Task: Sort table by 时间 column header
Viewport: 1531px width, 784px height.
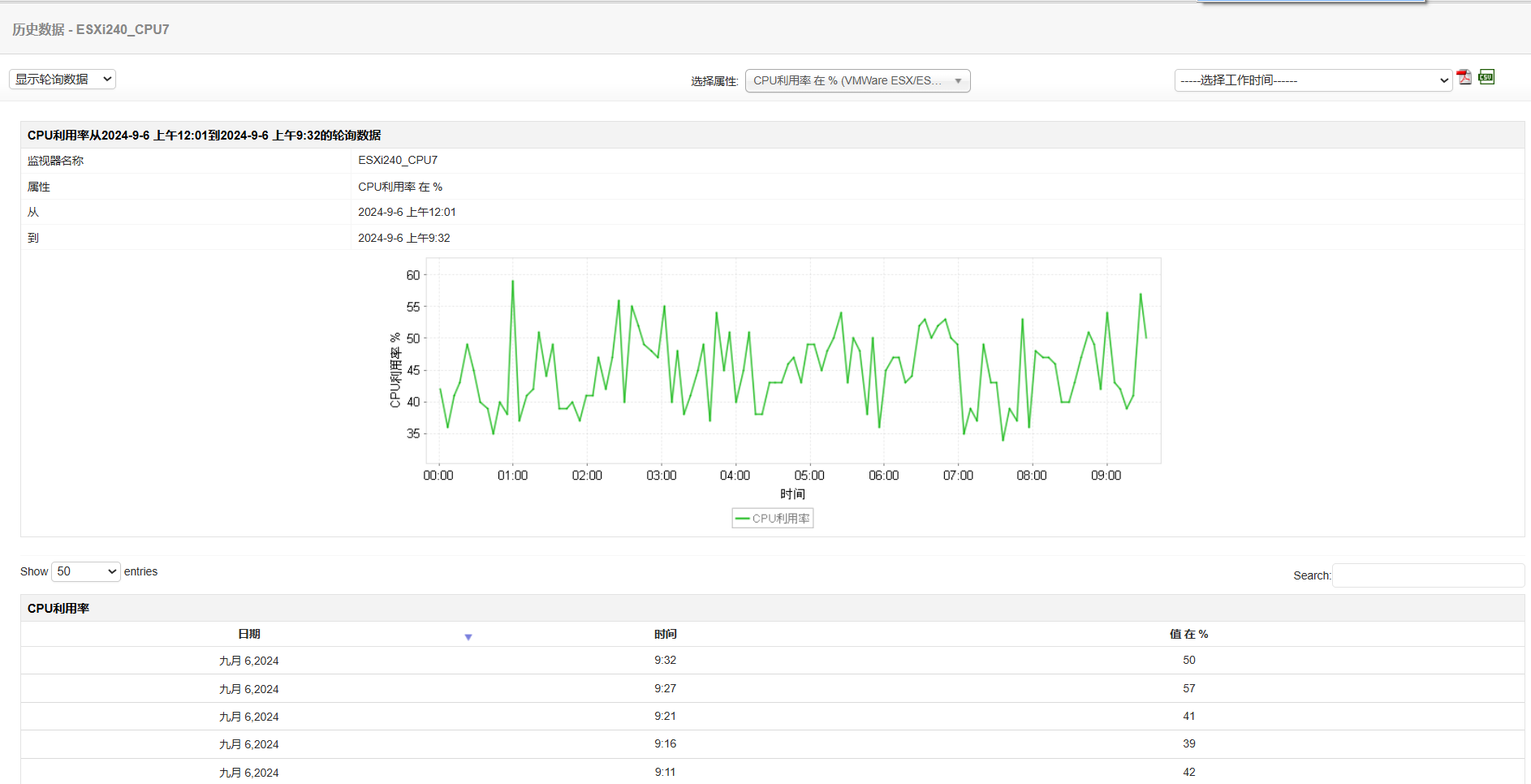Action: [665, 634]
